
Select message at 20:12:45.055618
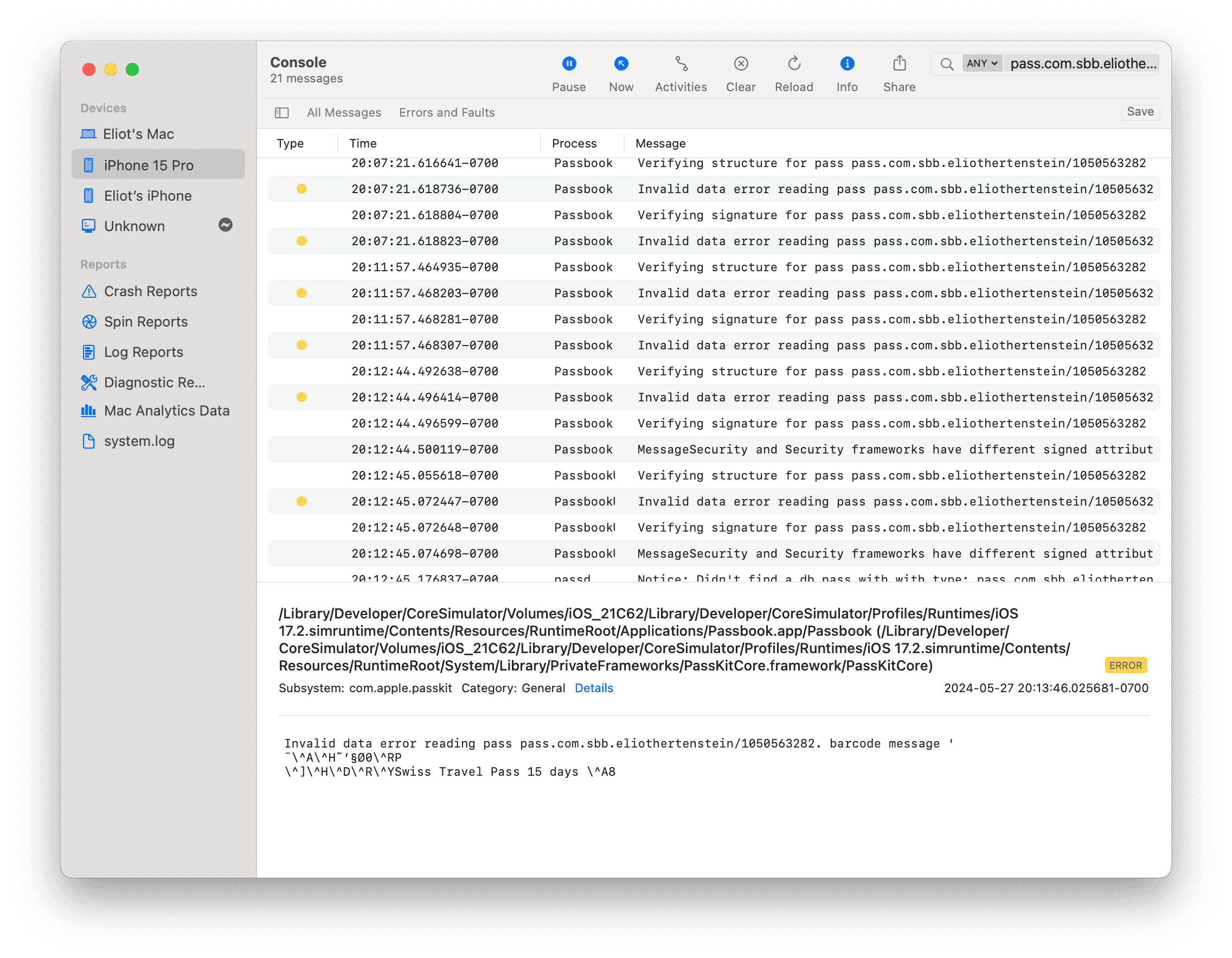[x=714, y=476]
